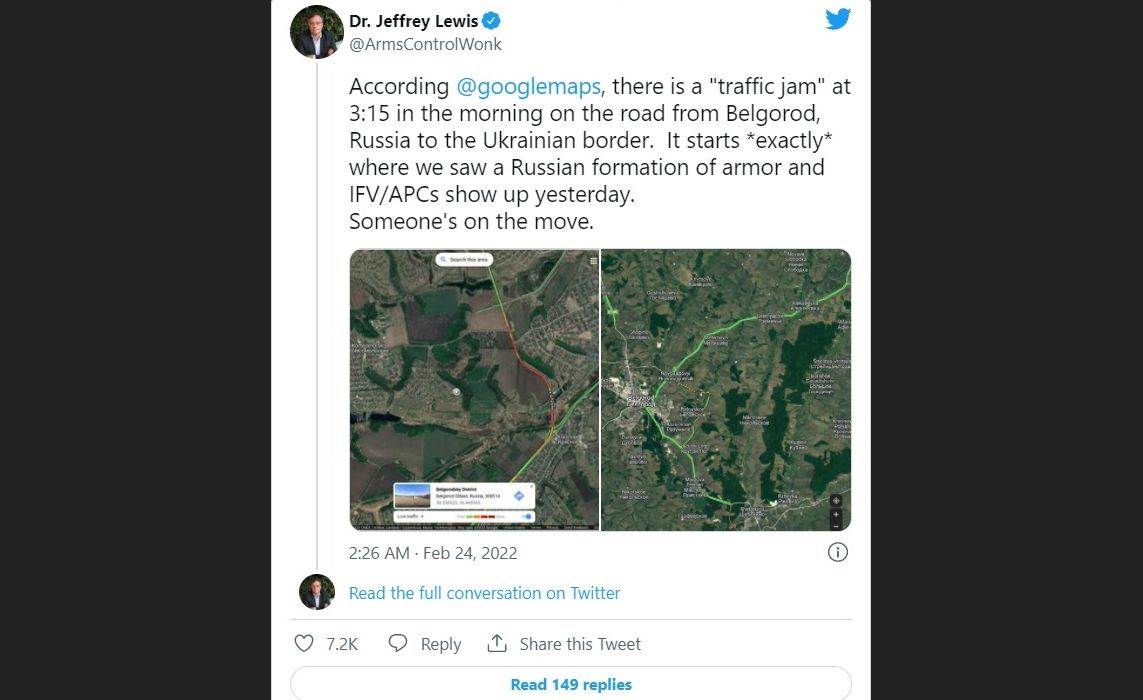
Task: Click the blue directions icon on the location card
Action: pyautogui.click(x=519, y=496)
